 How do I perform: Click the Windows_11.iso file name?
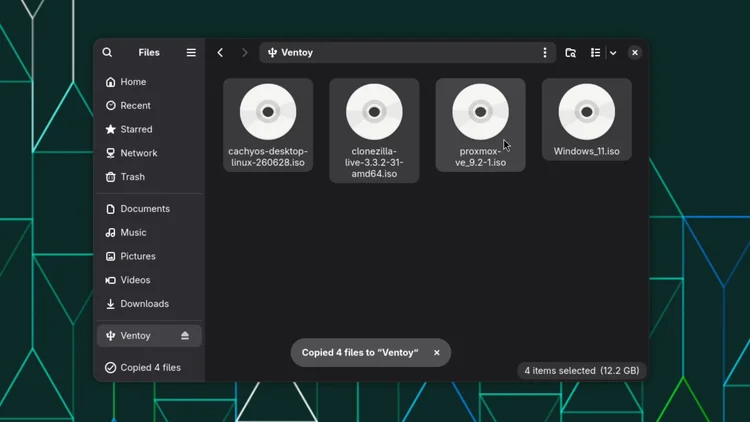(586, 151)
